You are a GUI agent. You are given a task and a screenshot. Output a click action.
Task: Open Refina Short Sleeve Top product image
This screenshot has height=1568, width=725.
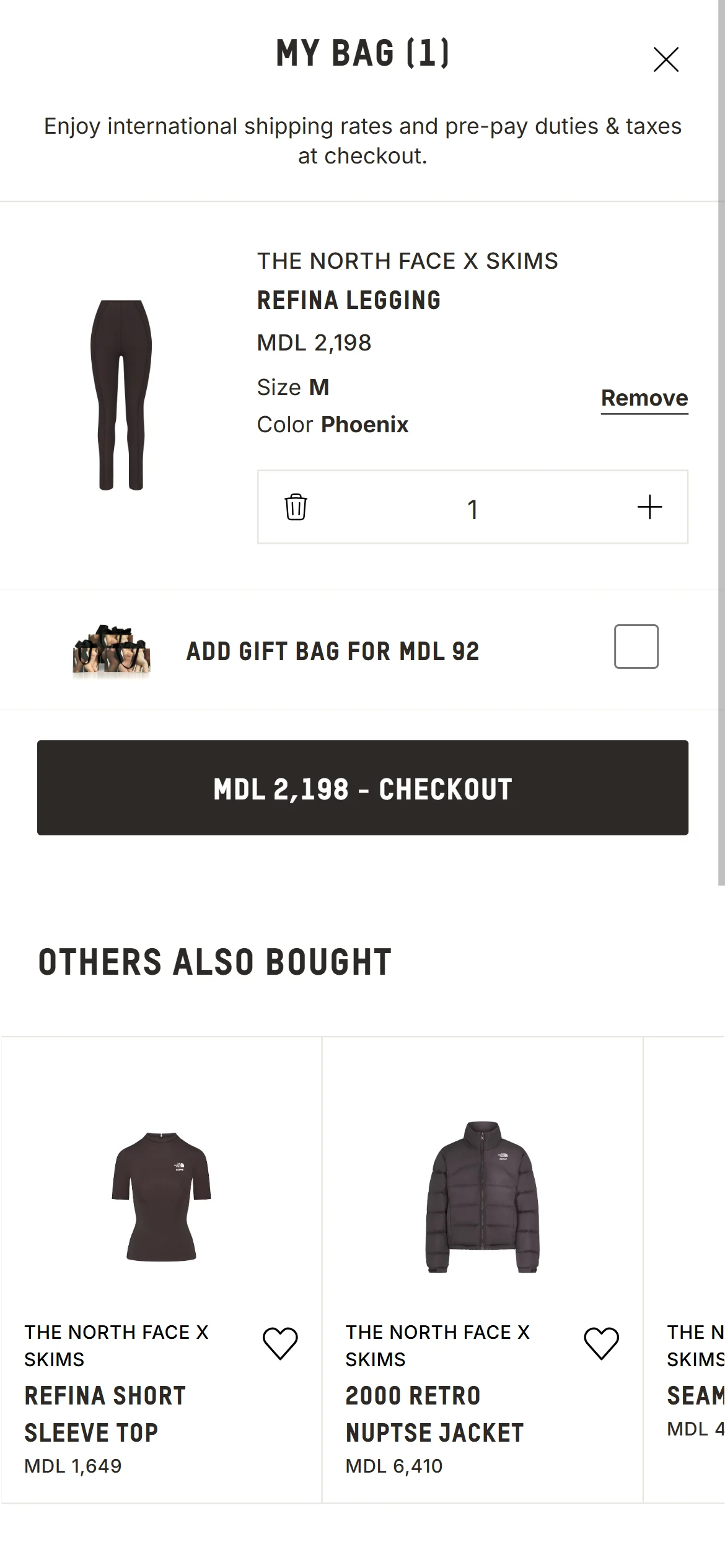click(x=161, y=1196)
